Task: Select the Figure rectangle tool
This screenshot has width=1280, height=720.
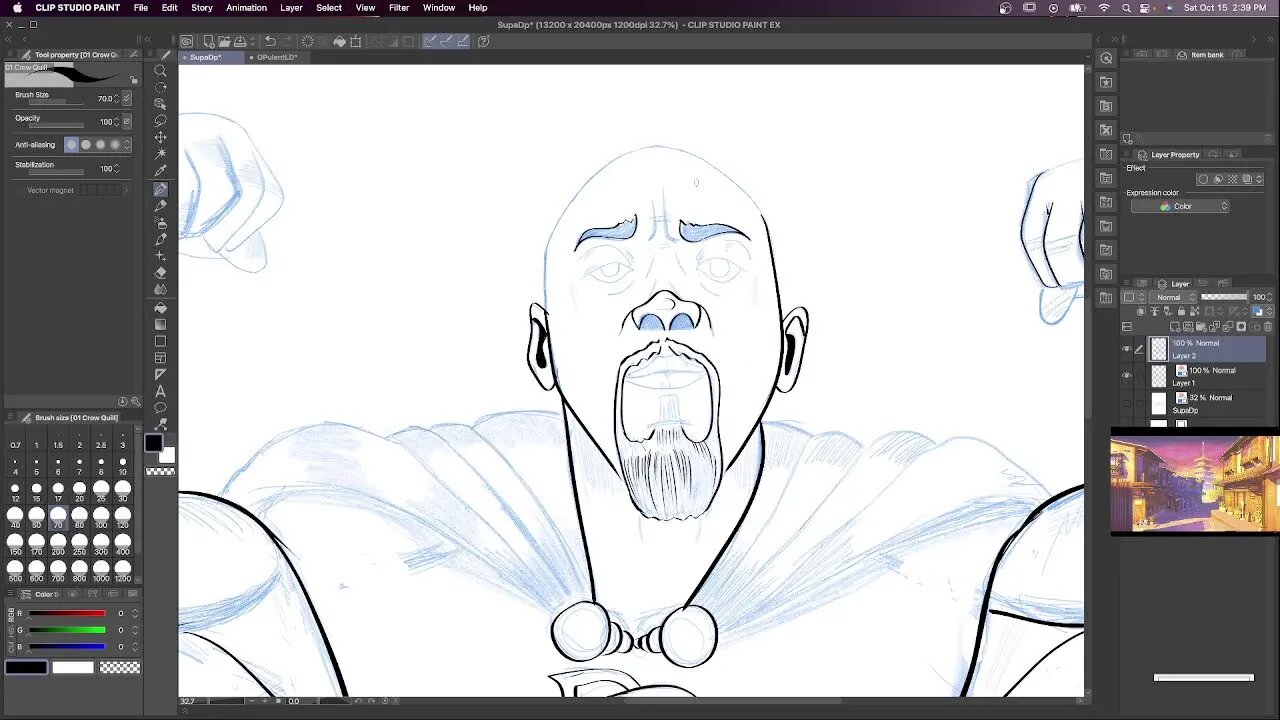Action: (160, 341)
